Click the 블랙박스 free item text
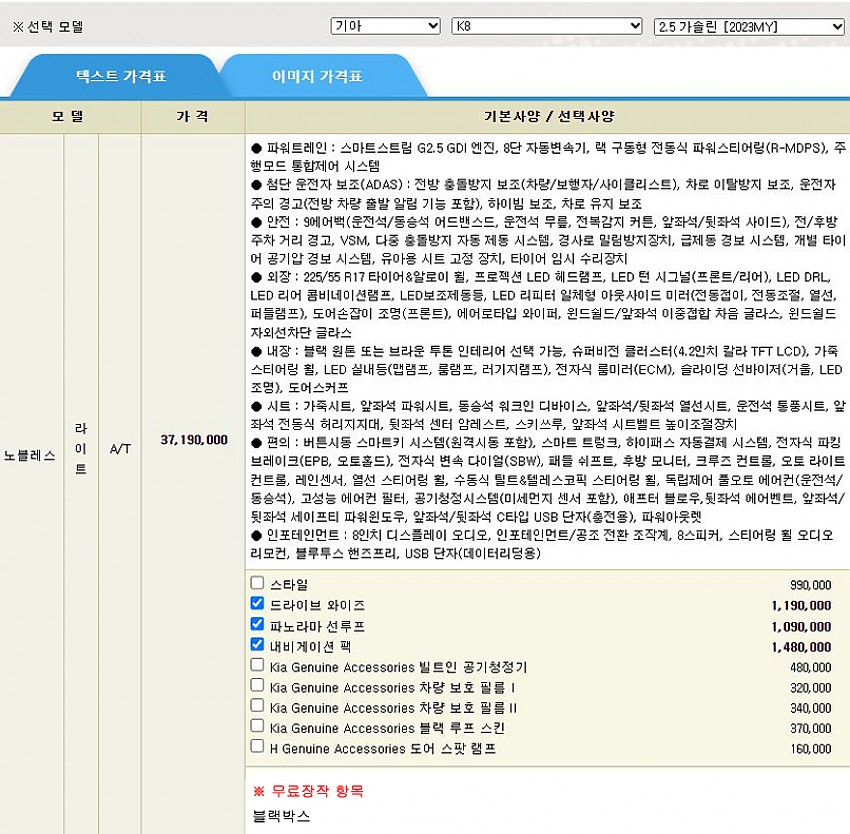The height and width of the screenshot is (834, 850). (282, 816)
